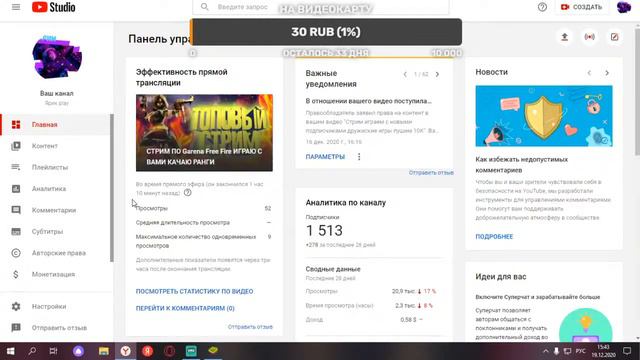Click the feedback icon beside Отправить отзыв
The image size is (640, 360).
[x=16, y=328]
